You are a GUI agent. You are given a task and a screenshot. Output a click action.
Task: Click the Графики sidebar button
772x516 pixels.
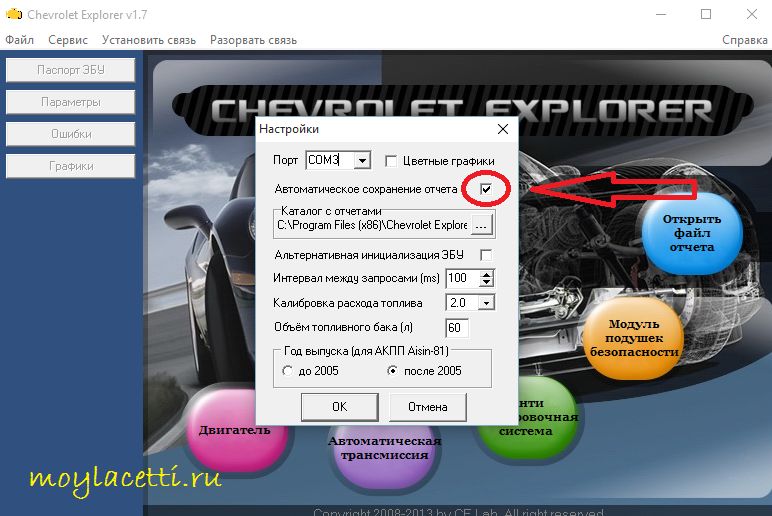point(70,166)
